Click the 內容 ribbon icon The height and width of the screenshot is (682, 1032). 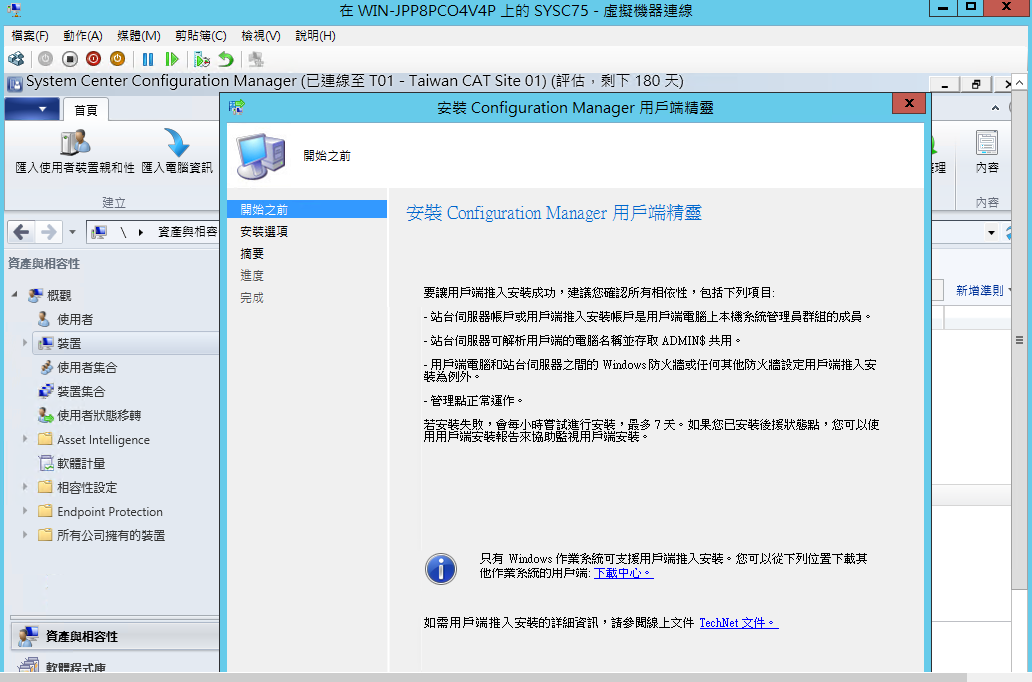(987, 152)
